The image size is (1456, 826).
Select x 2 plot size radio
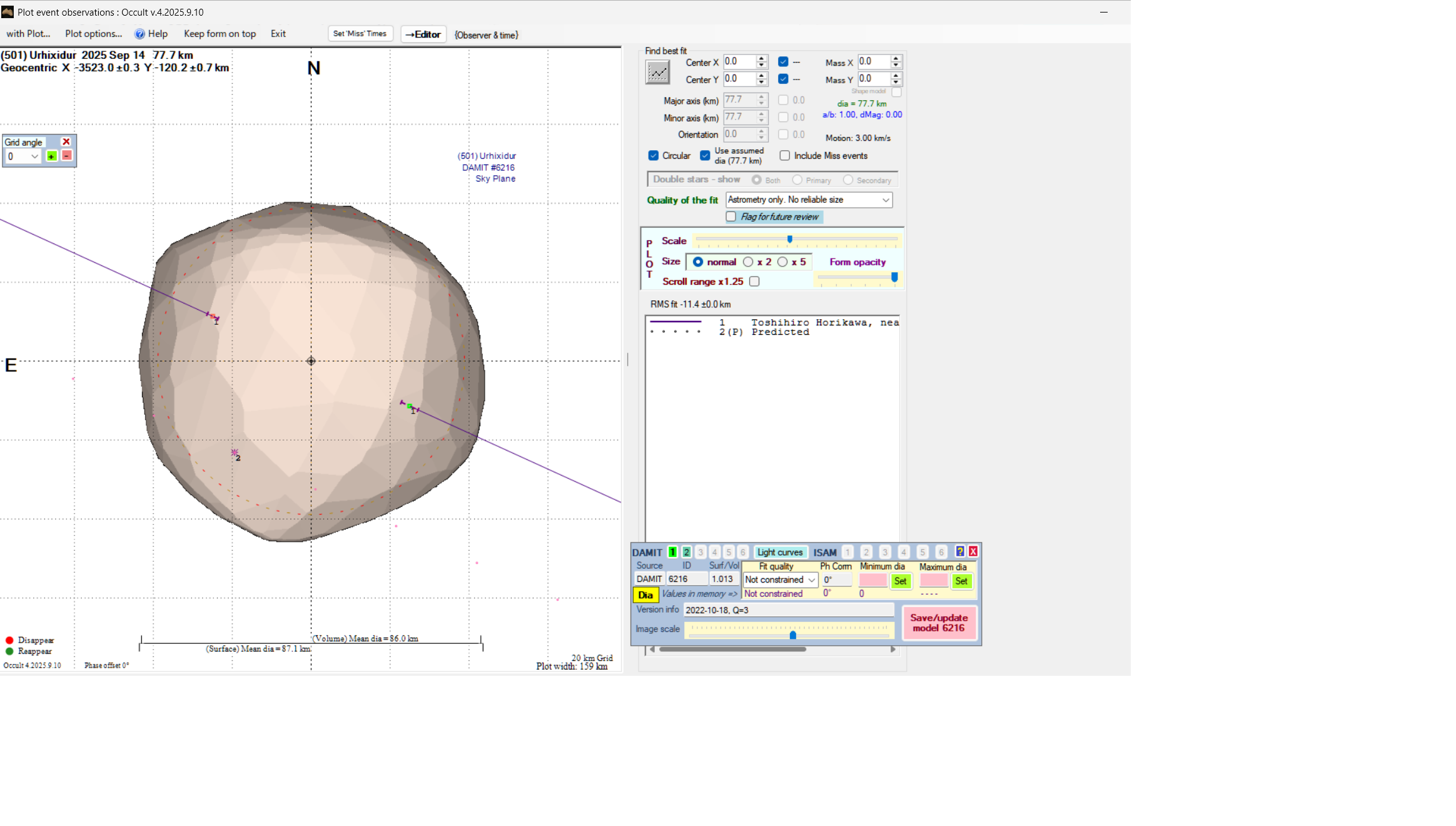[x=748, y=262]
